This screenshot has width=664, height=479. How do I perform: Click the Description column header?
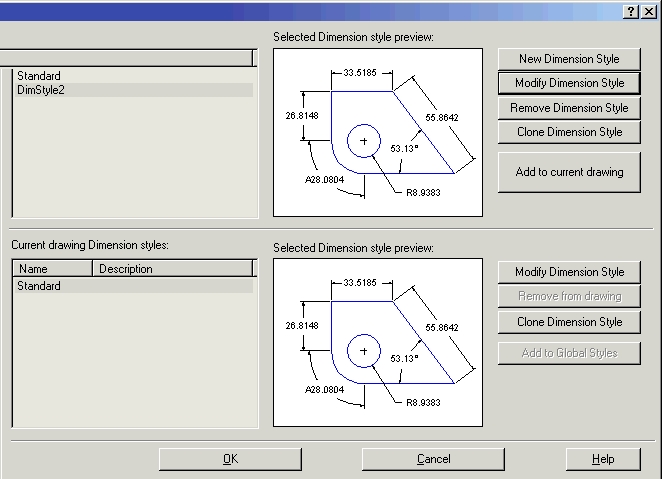pyautogui.click(x=172, y=269)
